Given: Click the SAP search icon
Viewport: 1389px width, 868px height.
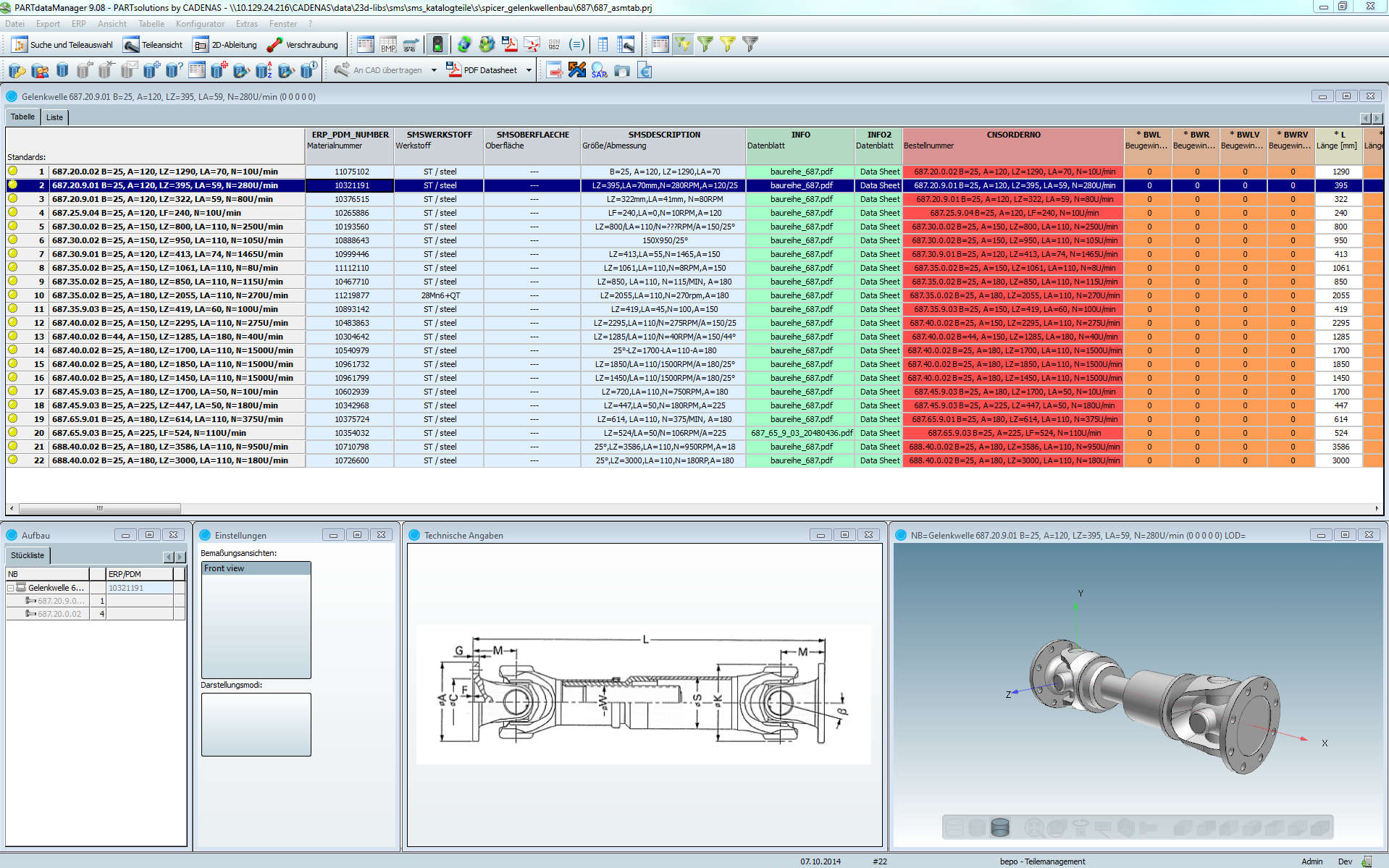Looking at the screenshot, I should (x=599, y=70).
